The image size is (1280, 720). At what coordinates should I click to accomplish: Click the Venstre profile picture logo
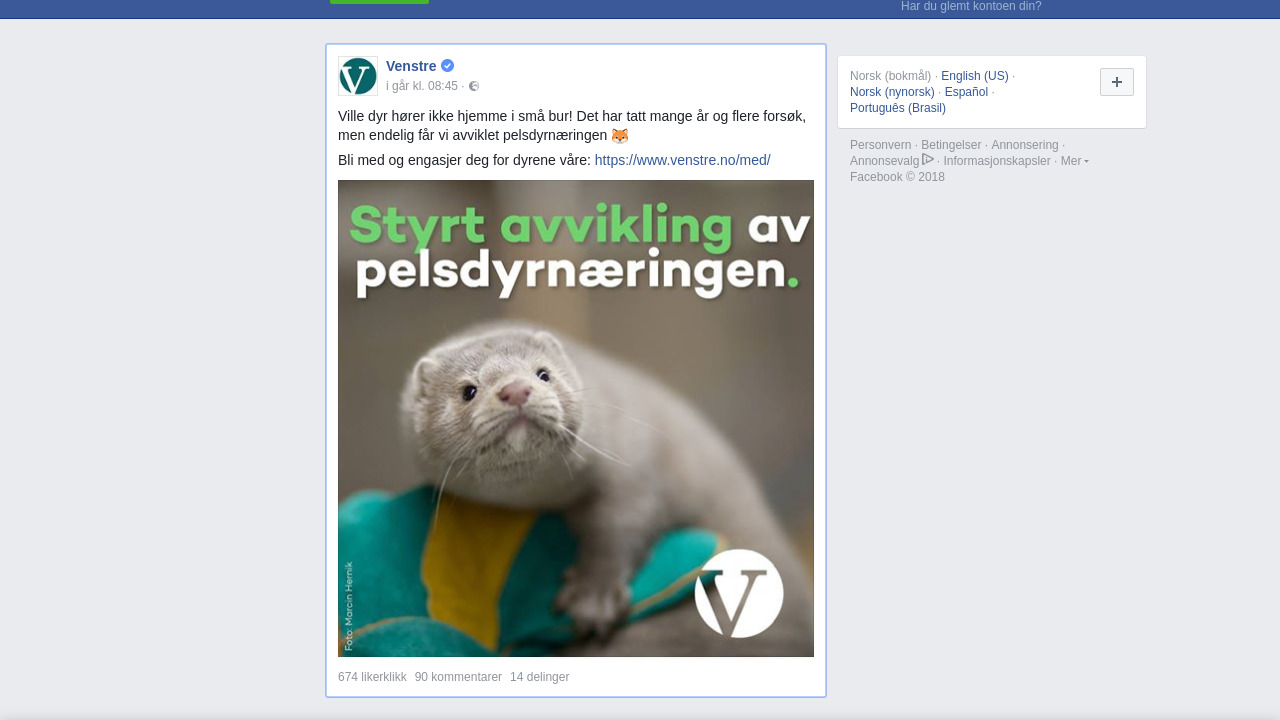tap(358, 76)
